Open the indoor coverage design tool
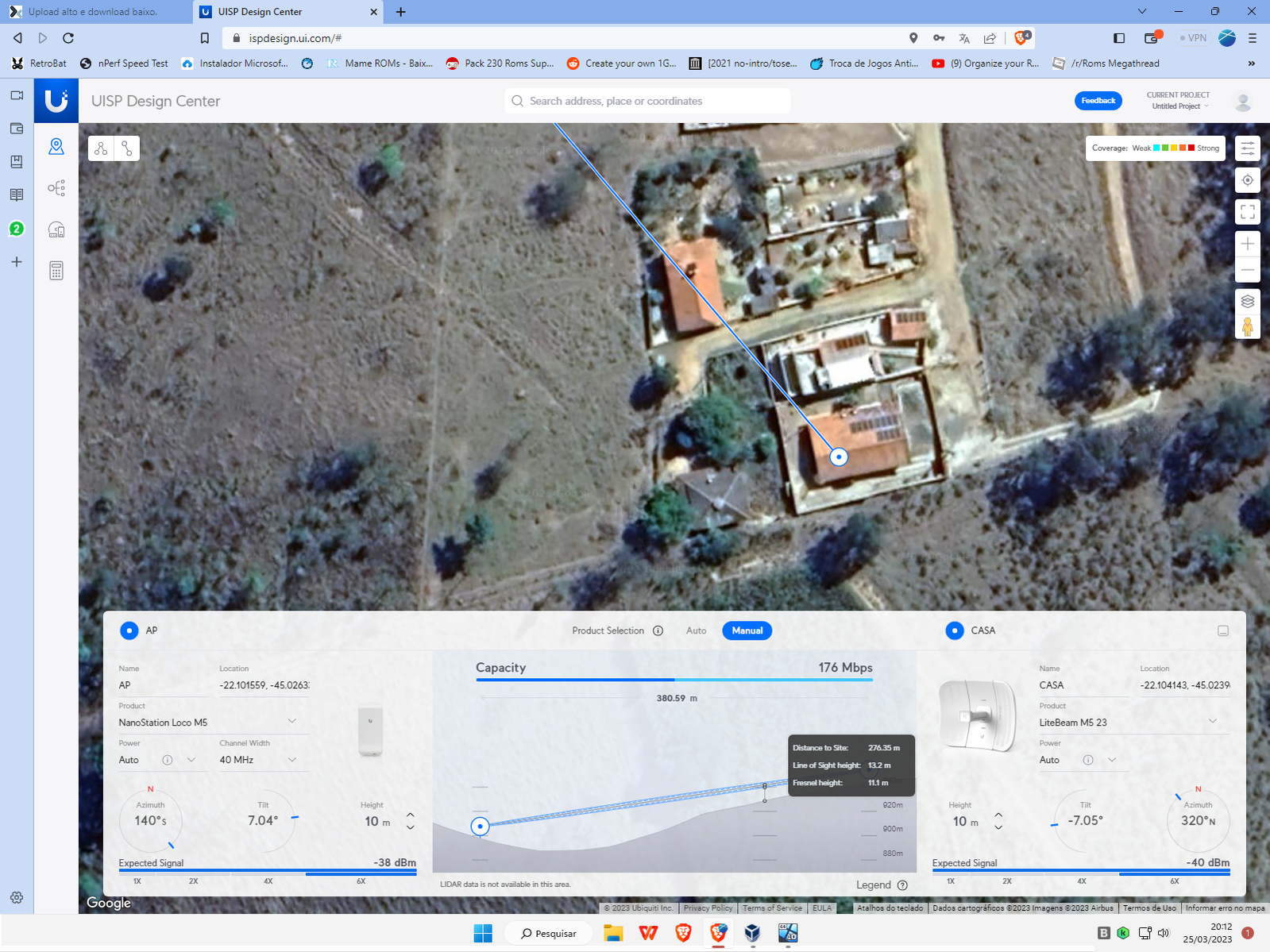The width and height of the screenshot is (1270, 952). tap(56, 229)
